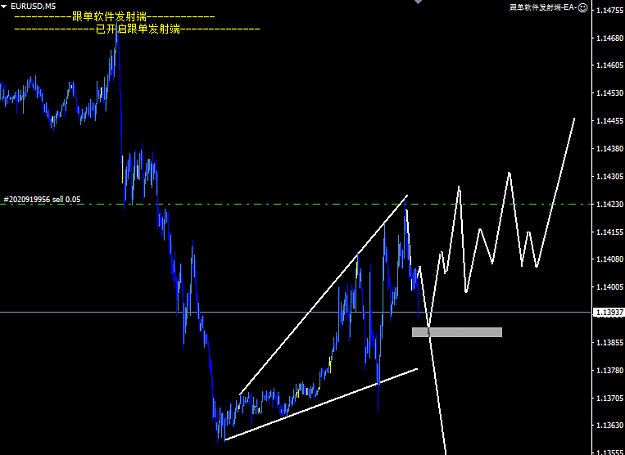Image resolution: width=625 pixels, height=455 pixels.
Task: Click price level 1.13855 on the axis
Action: click(x=609, y=343)
